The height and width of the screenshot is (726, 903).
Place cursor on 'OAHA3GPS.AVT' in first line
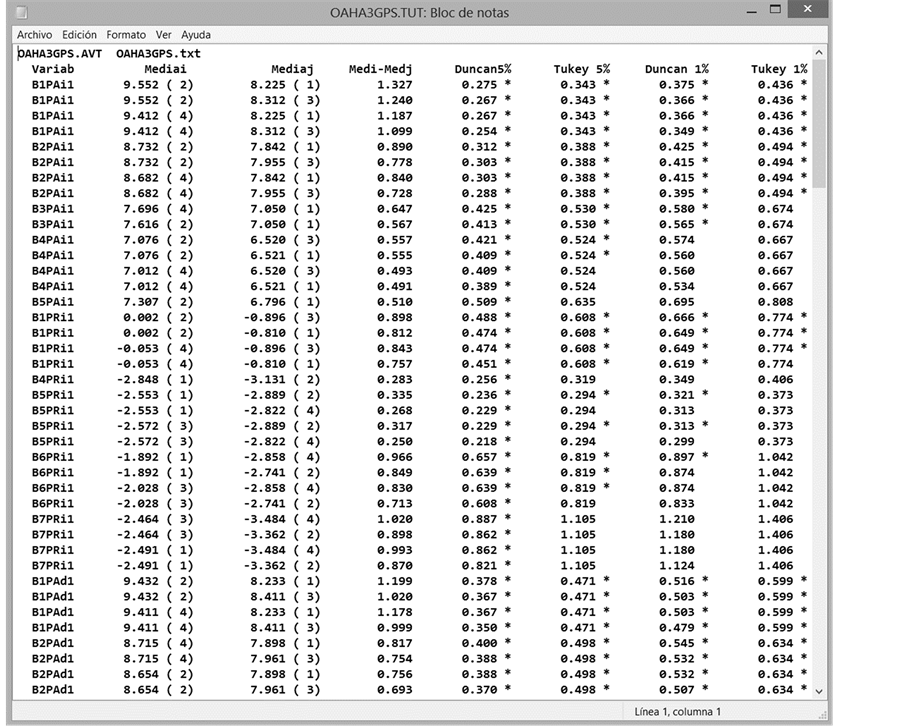(x=60, y=54)
